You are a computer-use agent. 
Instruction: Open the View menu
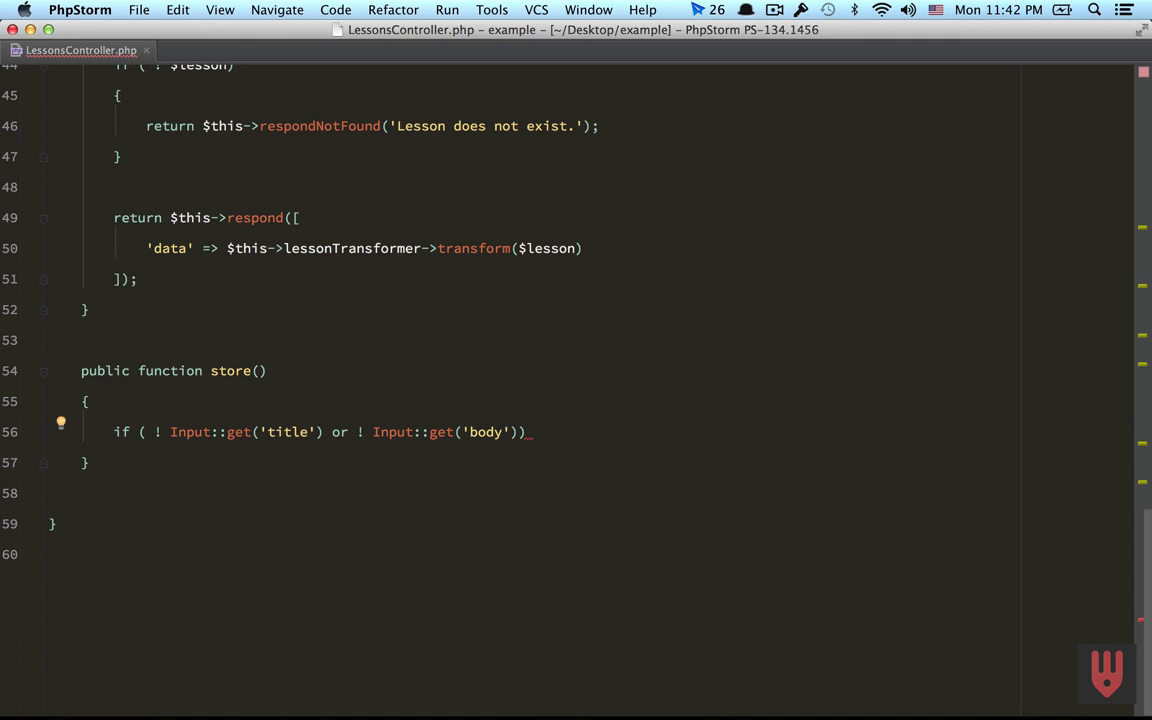click(x=220, y=10)
